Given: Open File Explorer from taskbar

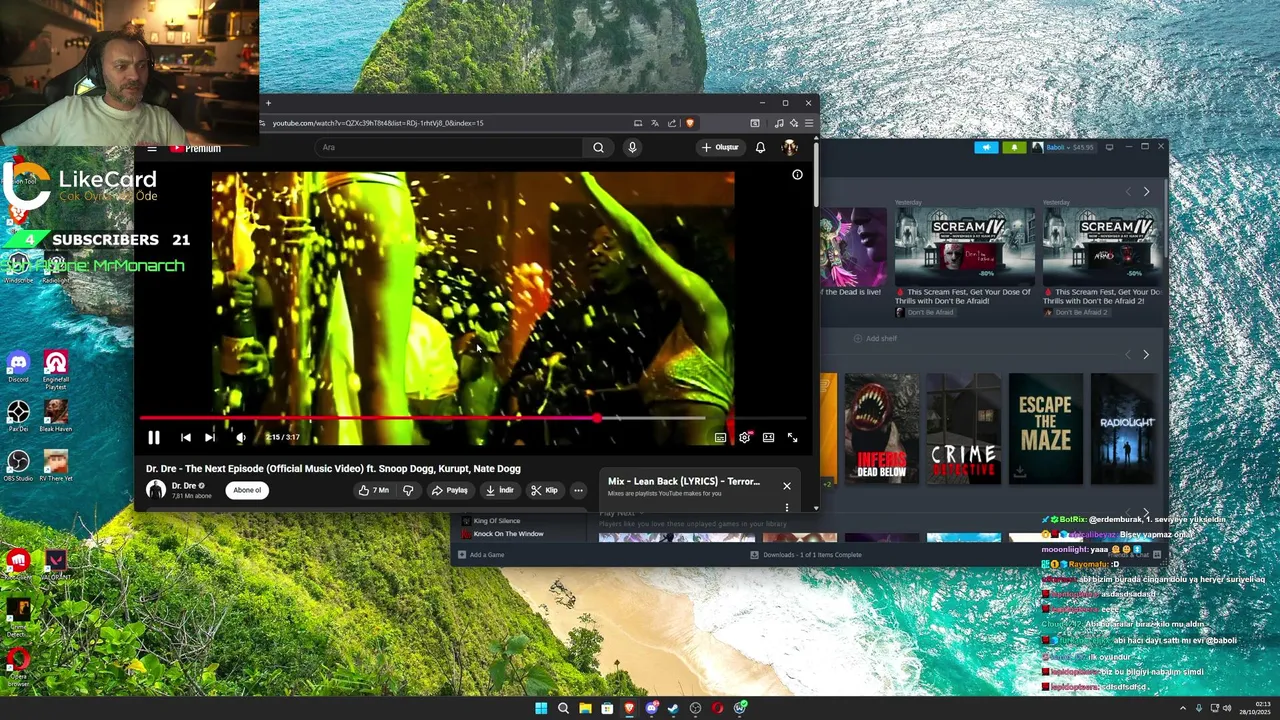Looking at the screenshot, I should 585,708.
